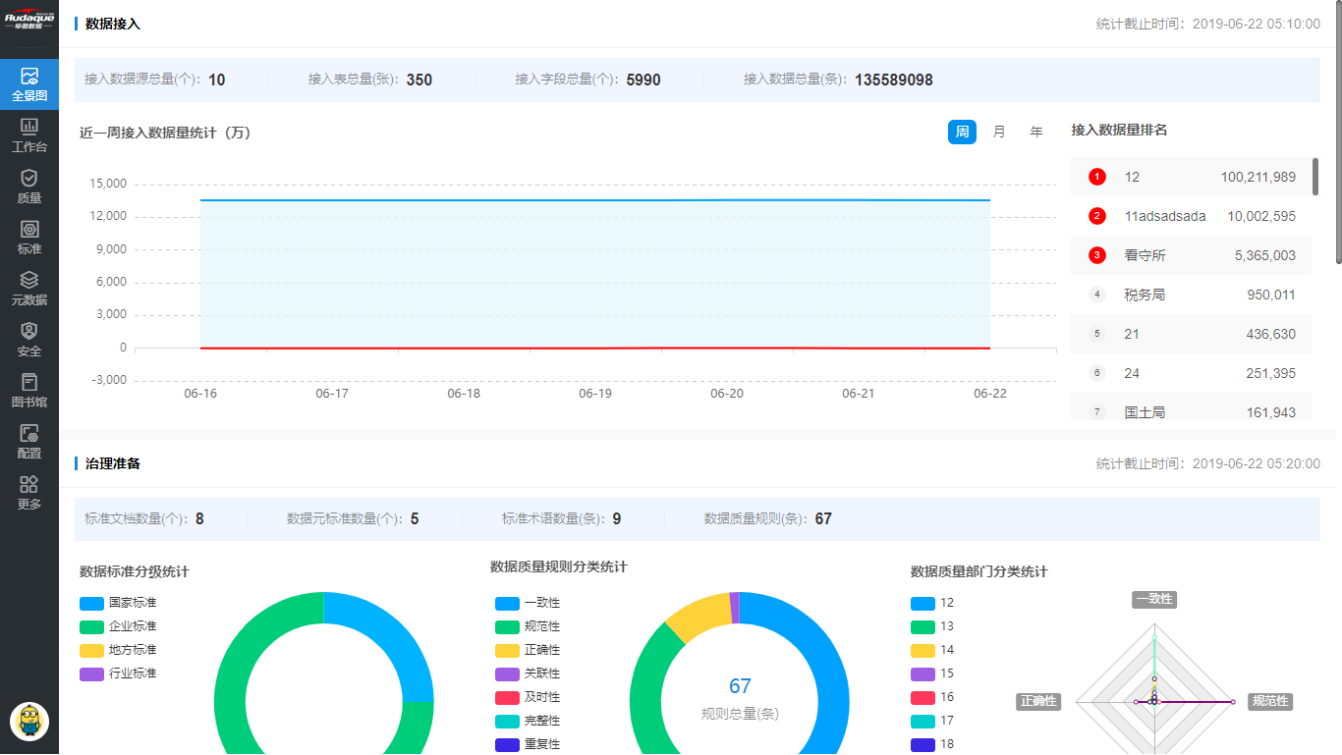Viewport: 1342px width, 755px height.
Task: Click the 06-19 axis label
Action: pos(595,394)
